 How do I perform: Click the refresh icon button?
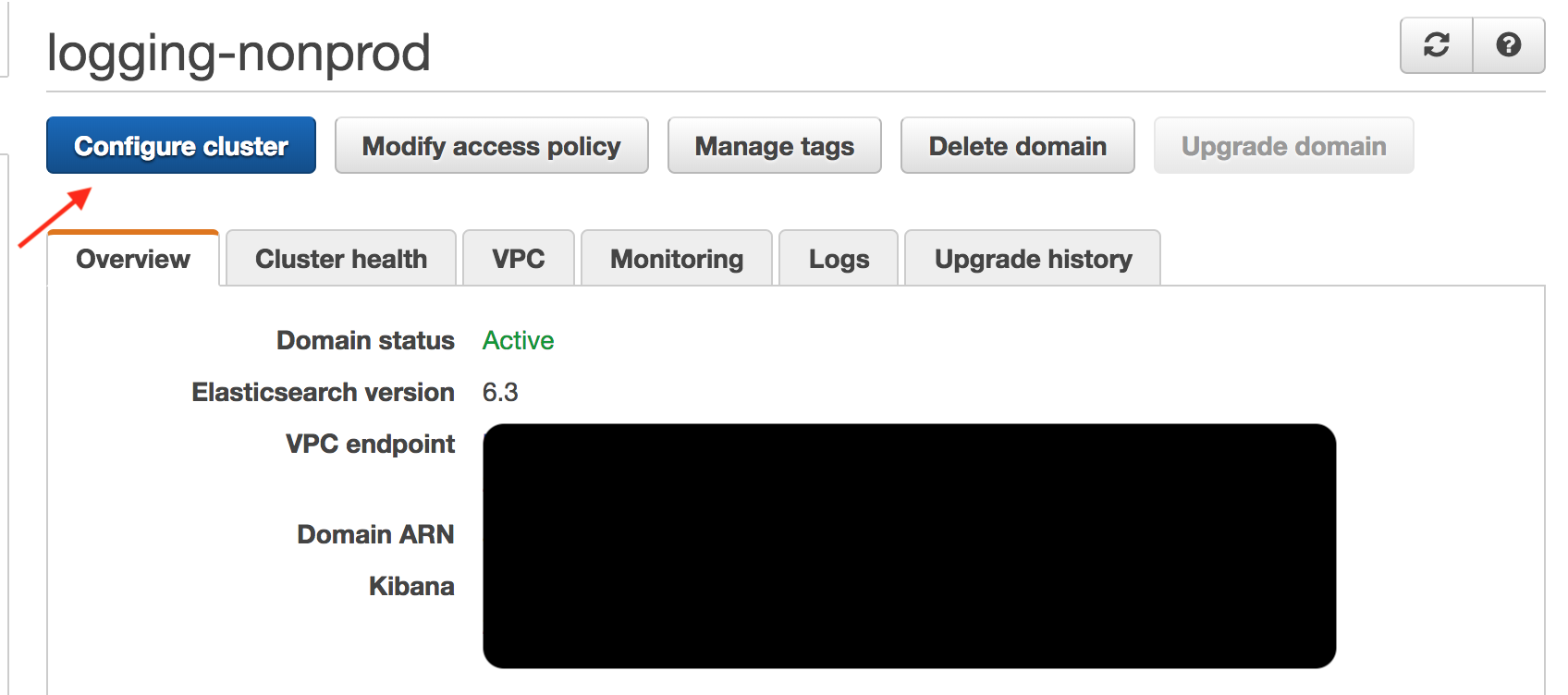(x=1436, y=45)
